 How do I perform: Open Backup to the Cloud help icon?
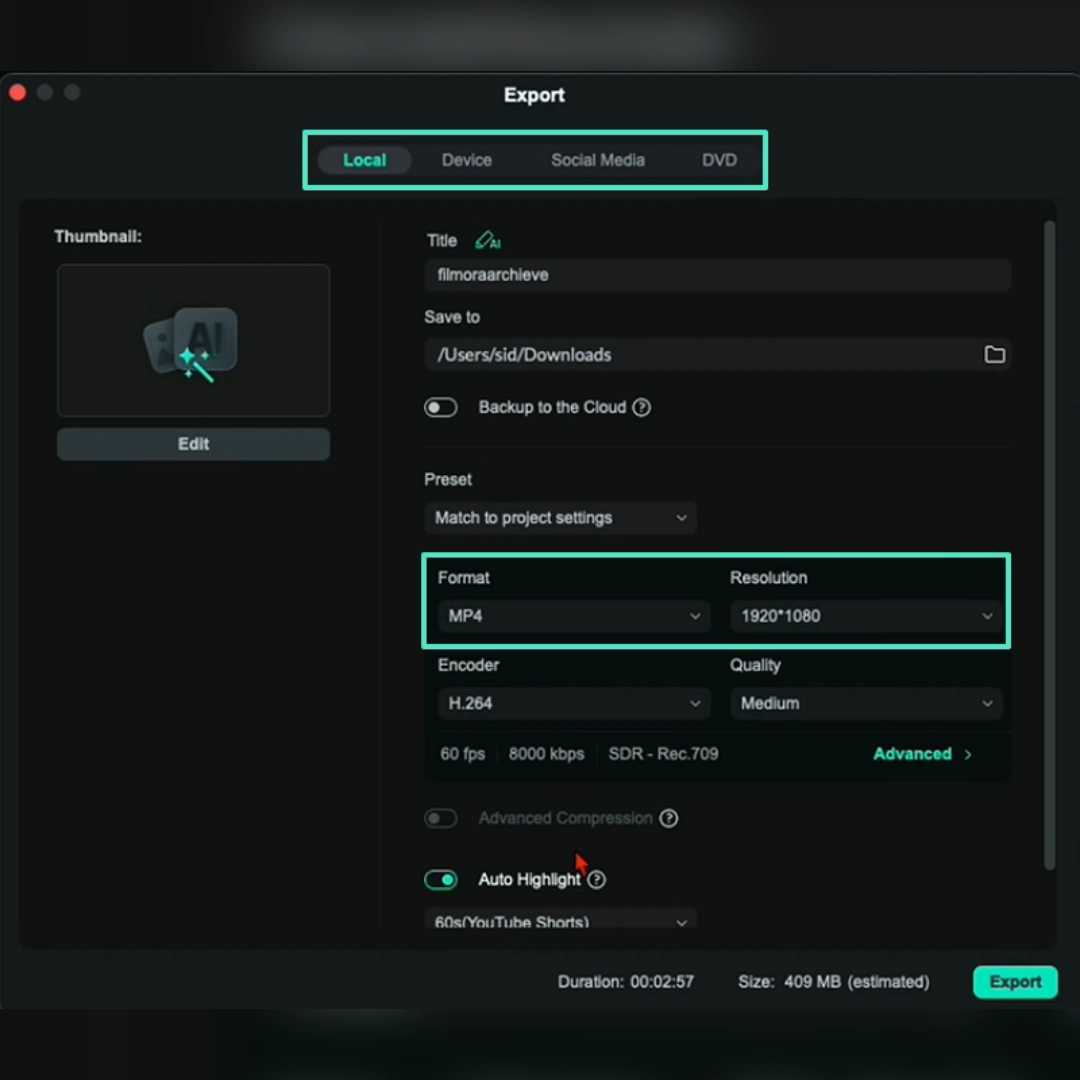[x=641, y=408]
